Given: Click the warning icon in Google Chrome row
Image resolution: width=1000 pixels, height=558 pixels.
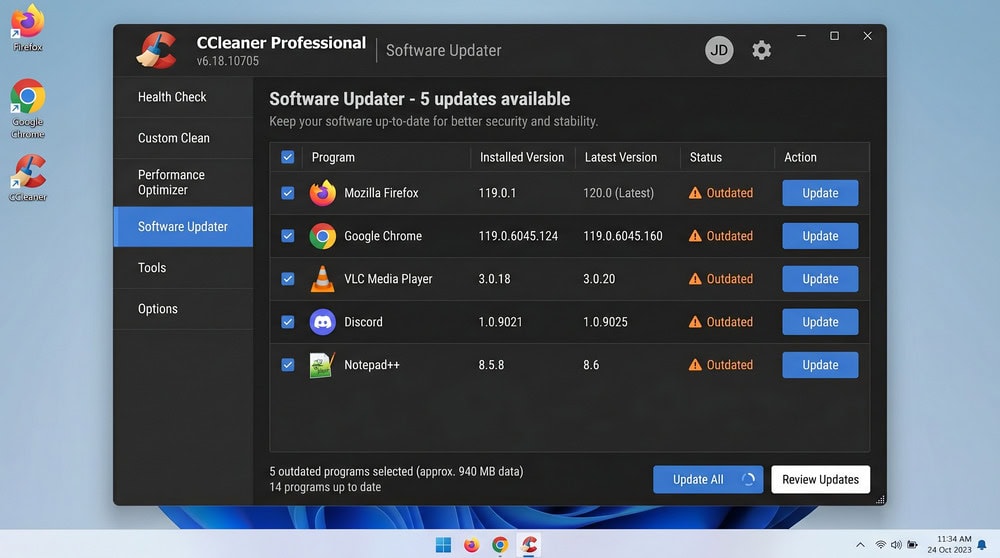Looking at the screenshot, I should (x=695, y=236).
